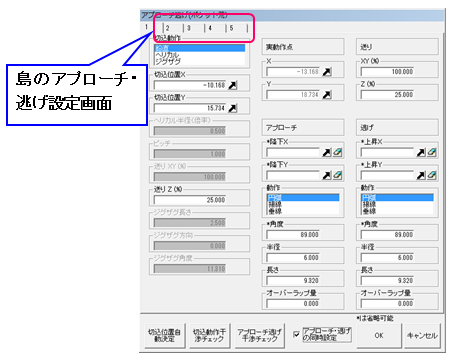
Task: Click left column 送り Z(%) field 25.000
Action: (190, 200)
